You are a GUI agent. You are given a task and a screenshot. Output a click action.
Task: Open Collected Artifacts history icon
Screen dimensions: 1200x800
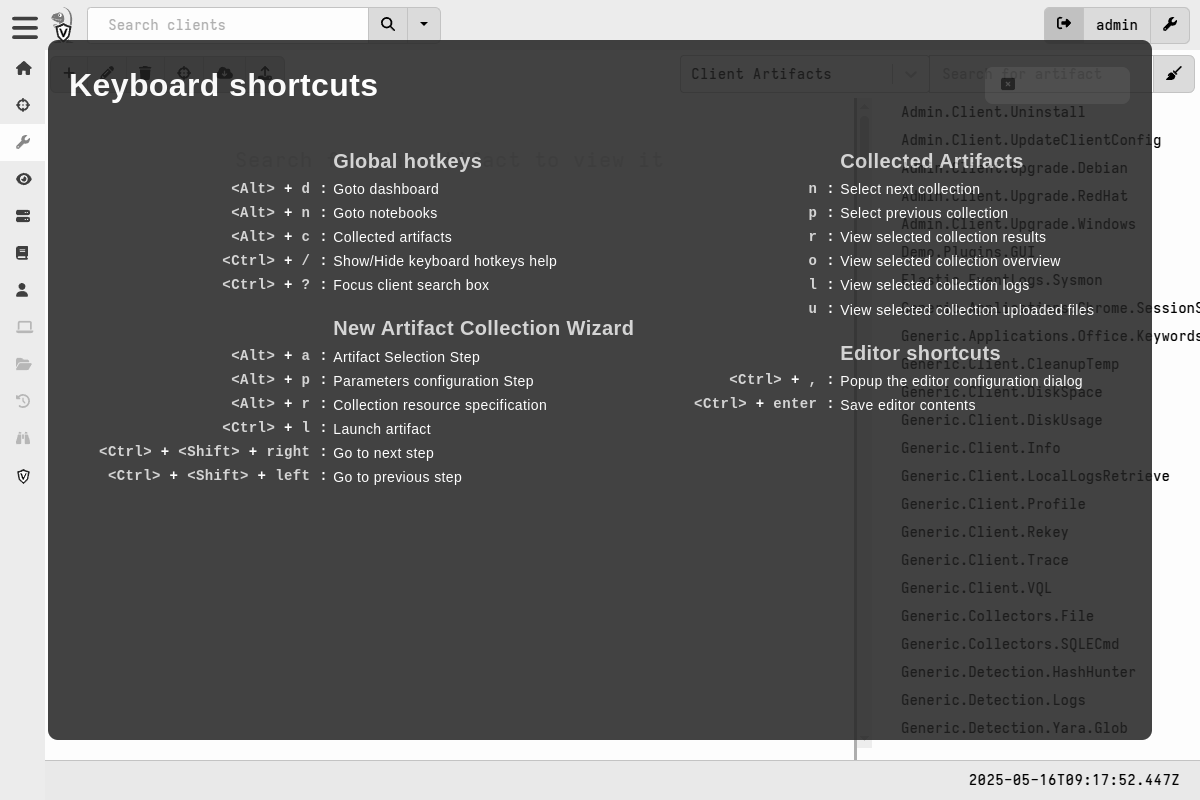point(23,401)
